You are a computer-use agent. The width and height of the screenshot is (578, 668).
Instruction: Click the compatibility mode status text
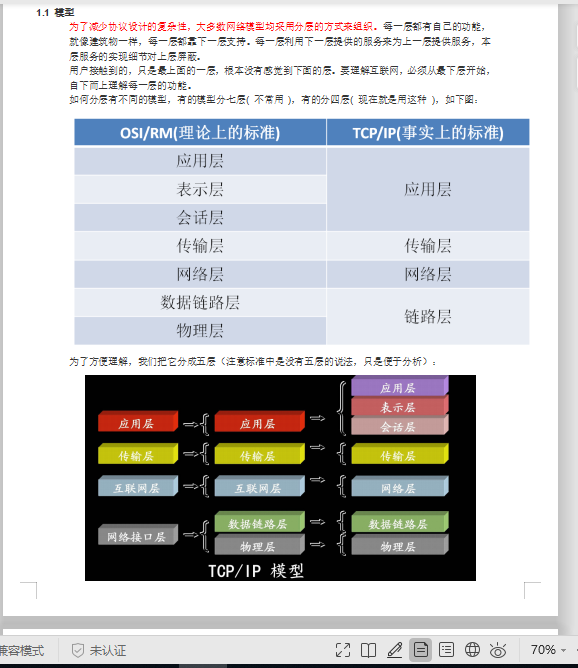pyautogui.click(x=22, y=651)
